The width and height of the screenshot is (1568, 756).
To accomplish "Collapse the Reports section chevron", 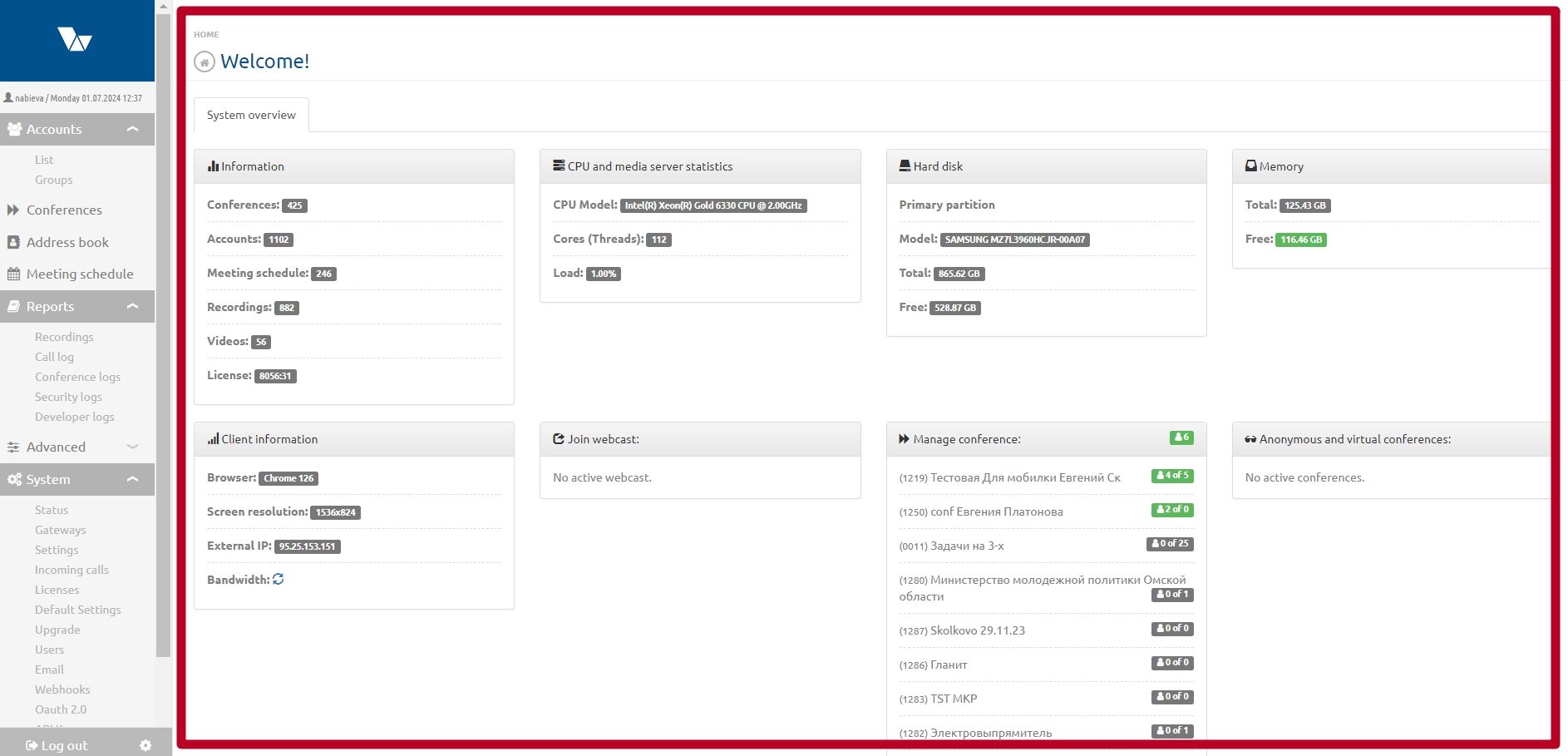I will coord(132,306).
